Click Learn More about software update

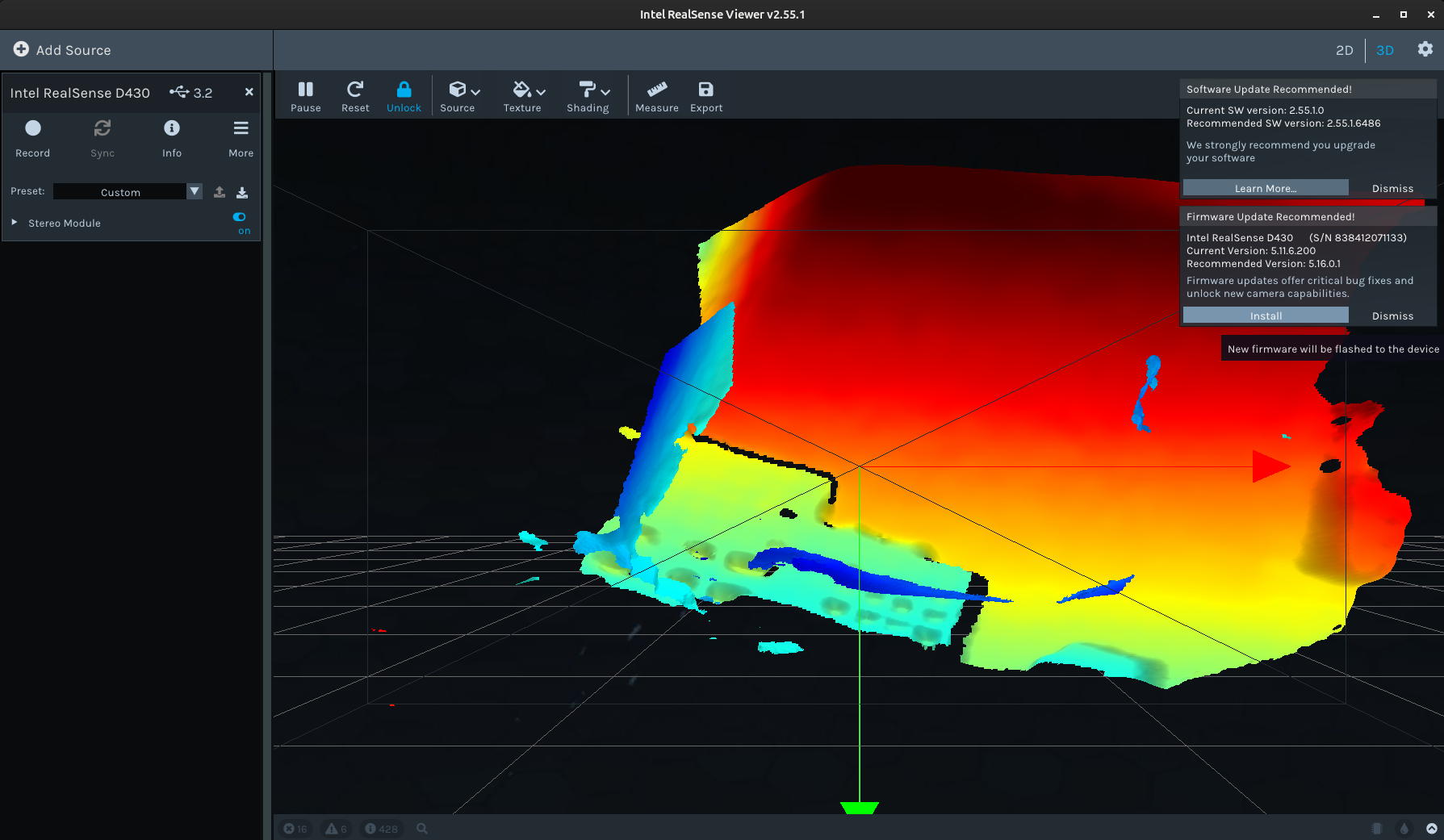point(1265,188)
